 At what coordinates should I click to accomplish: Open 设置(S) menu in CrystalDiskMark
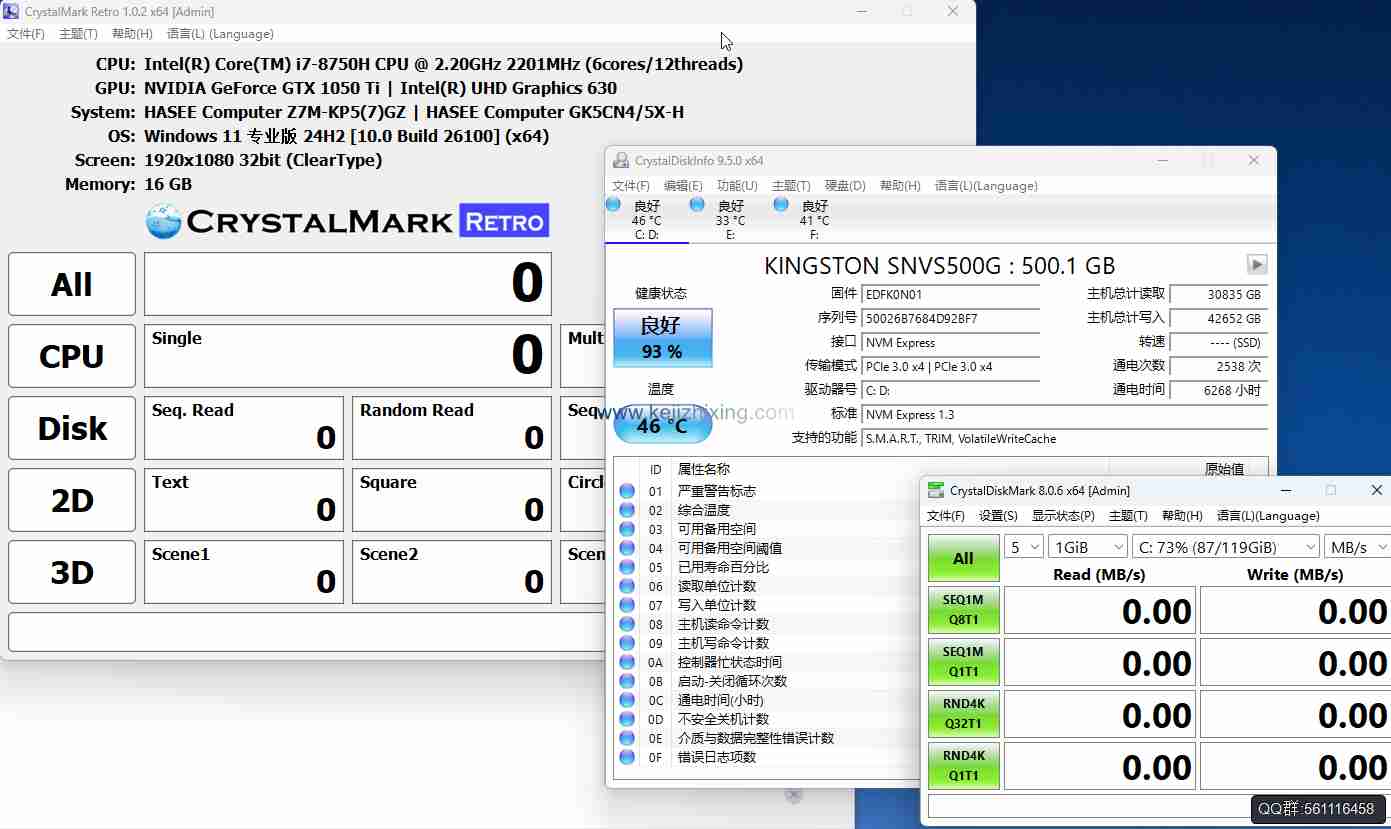pyautogui.click(x=998, y=516)
